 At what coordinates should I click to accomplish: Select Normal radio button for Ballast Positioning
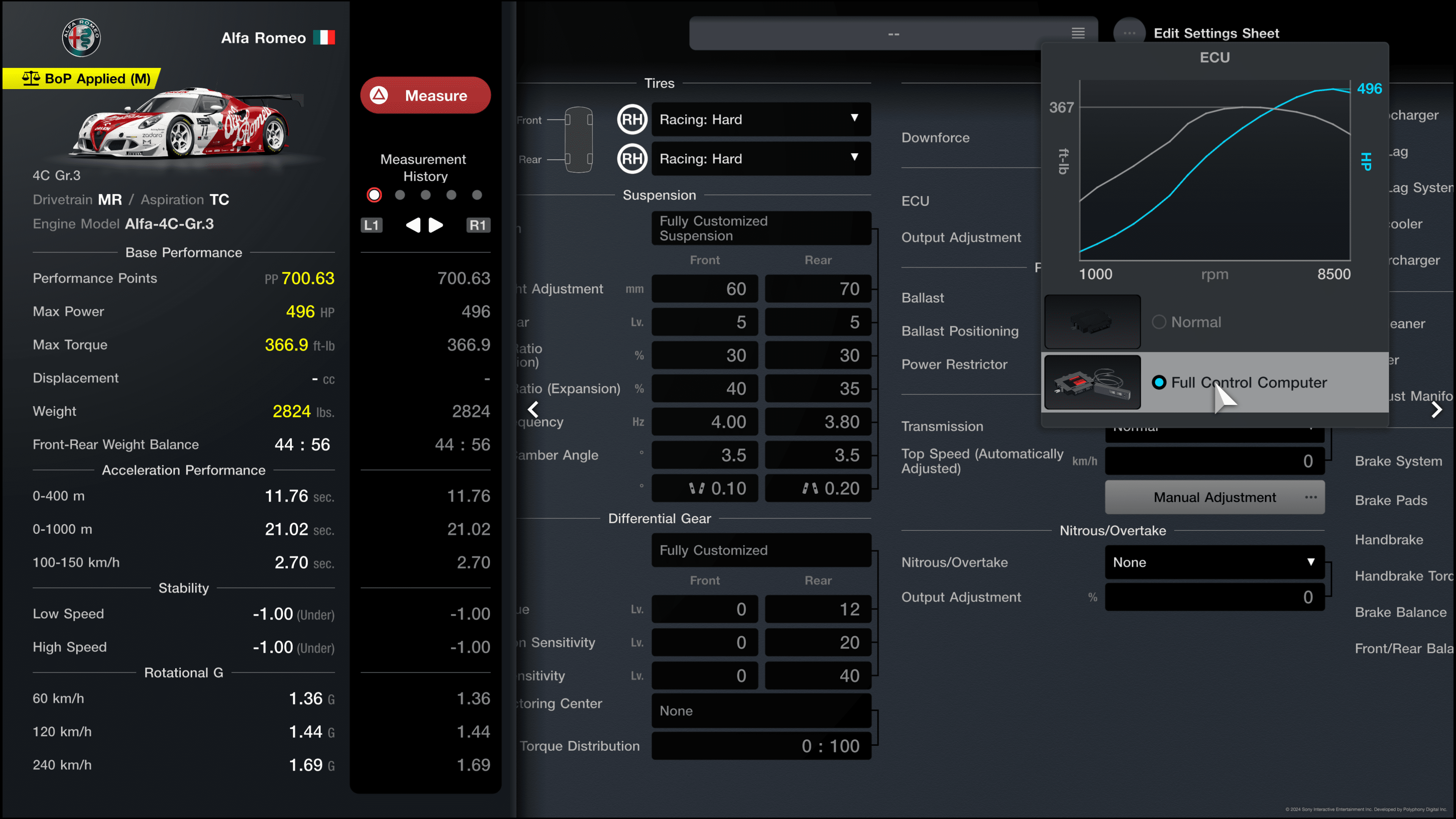[x=1159, y=322]
